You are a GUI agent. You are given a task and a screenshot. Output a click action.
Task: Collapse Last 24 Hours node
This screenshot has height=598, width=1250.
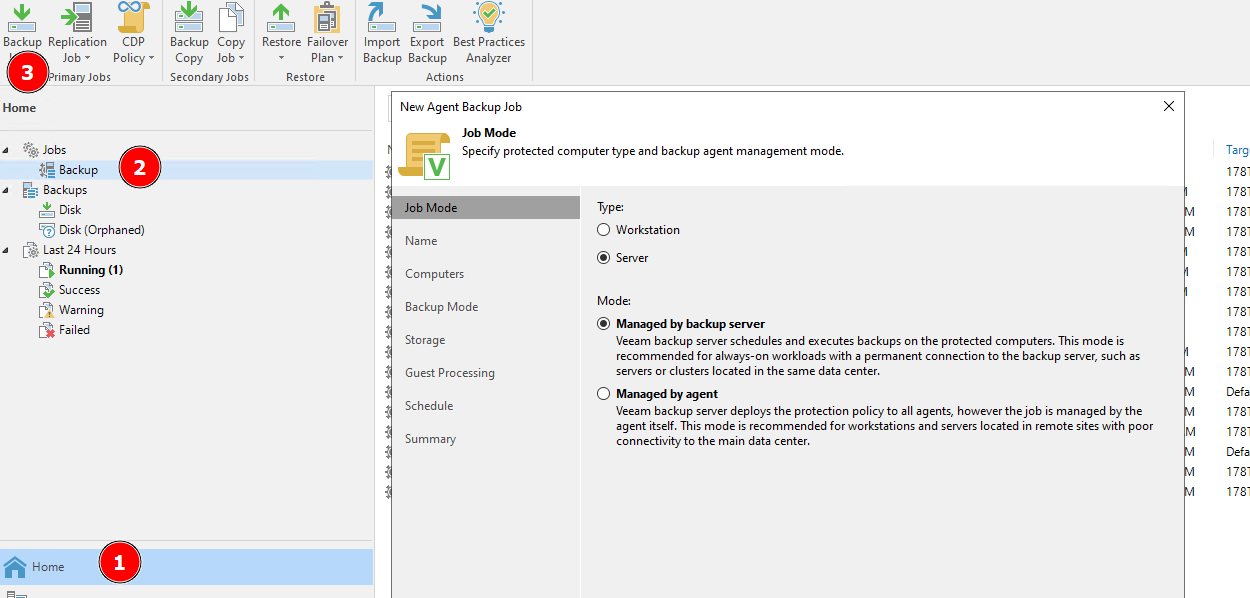[x=6, y=250]
